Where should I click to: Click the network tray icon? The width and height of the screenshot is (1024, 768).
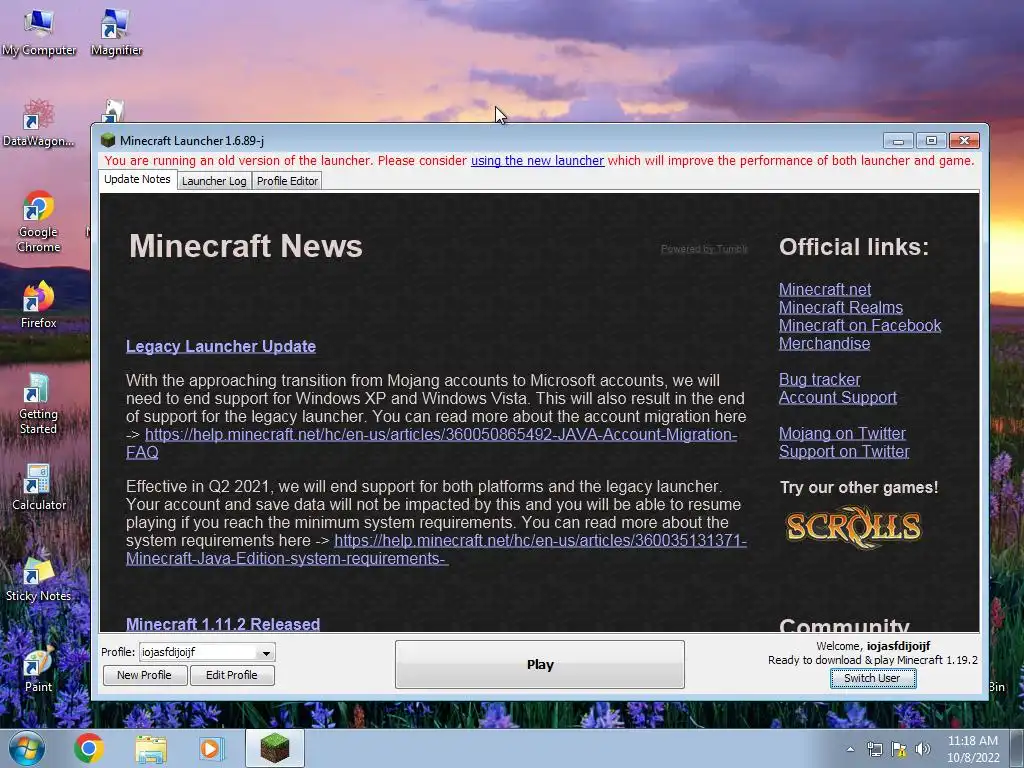pyautogui.click(x=874, y=749)
